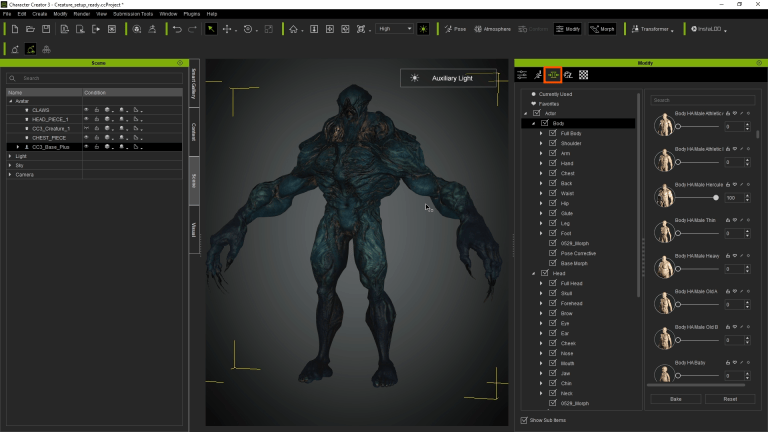Click the Morph toolbar button
The height and width of the screenshot is (432, 768).
tap(602, 29)
